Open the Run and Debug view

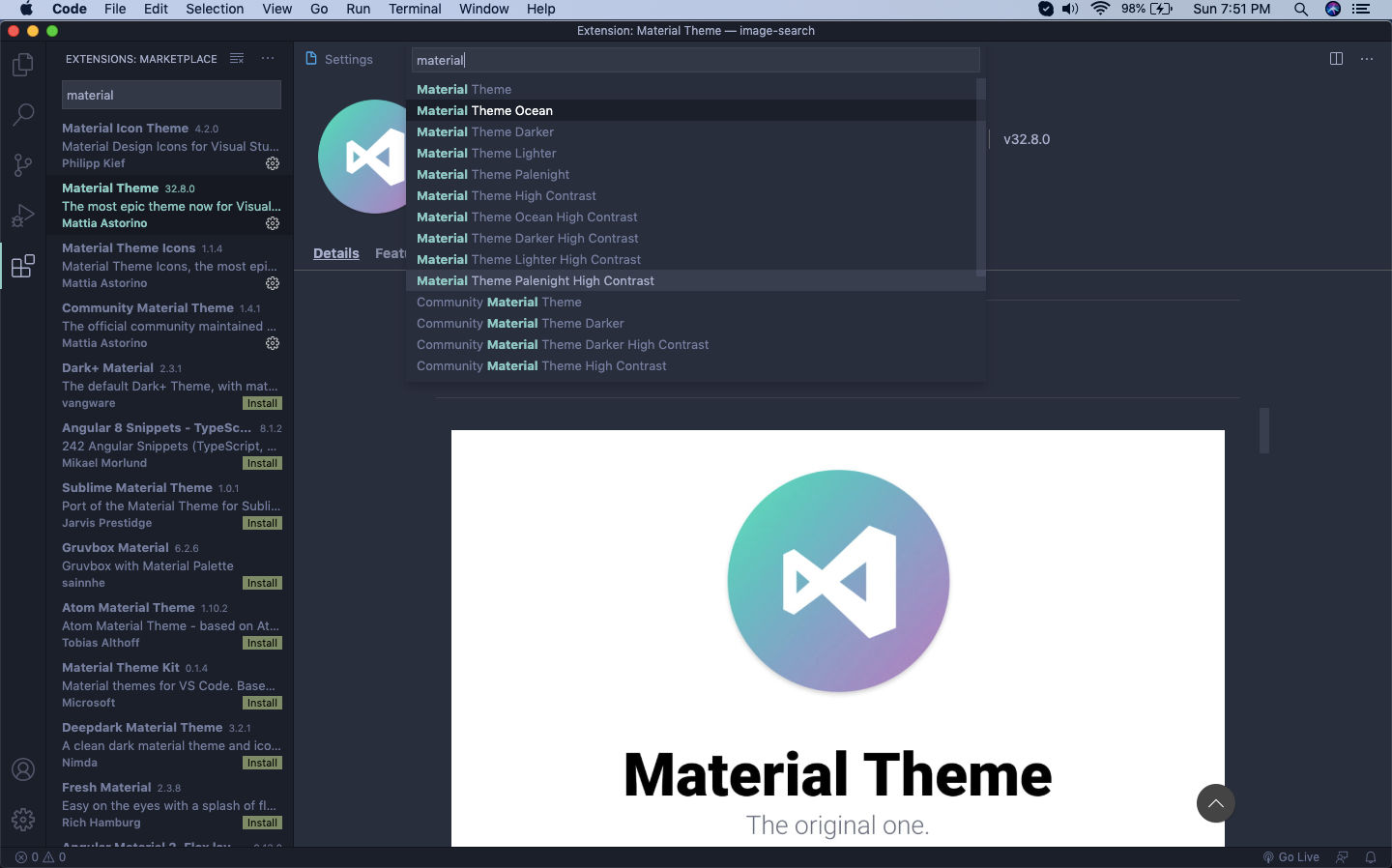(x=23, y=216)
